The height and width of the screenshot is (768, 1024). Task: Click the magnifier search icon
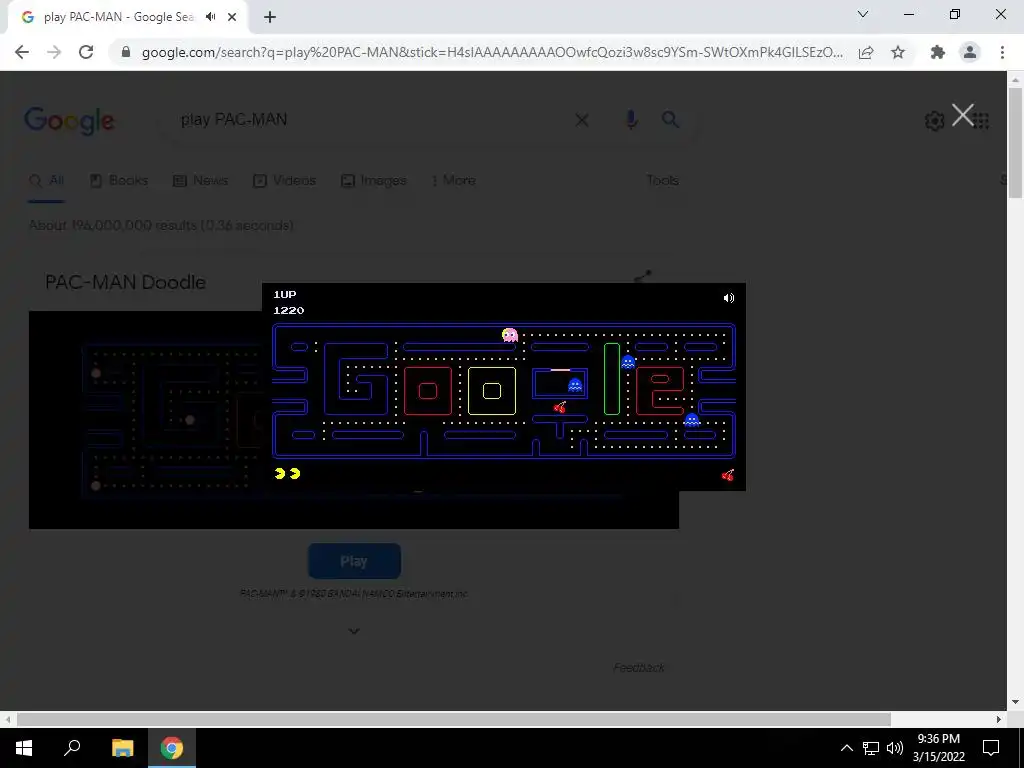670,120
